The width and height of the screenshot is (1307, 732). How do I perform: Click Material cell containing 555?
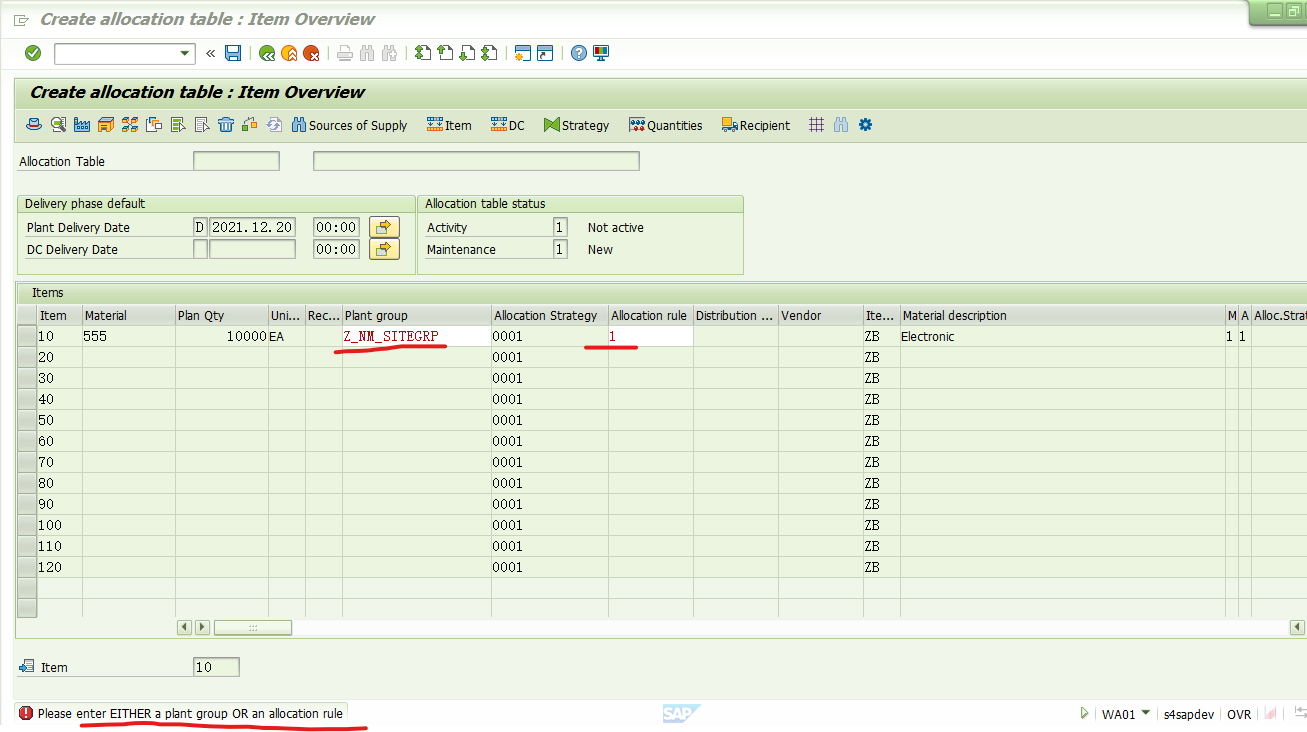129,336
